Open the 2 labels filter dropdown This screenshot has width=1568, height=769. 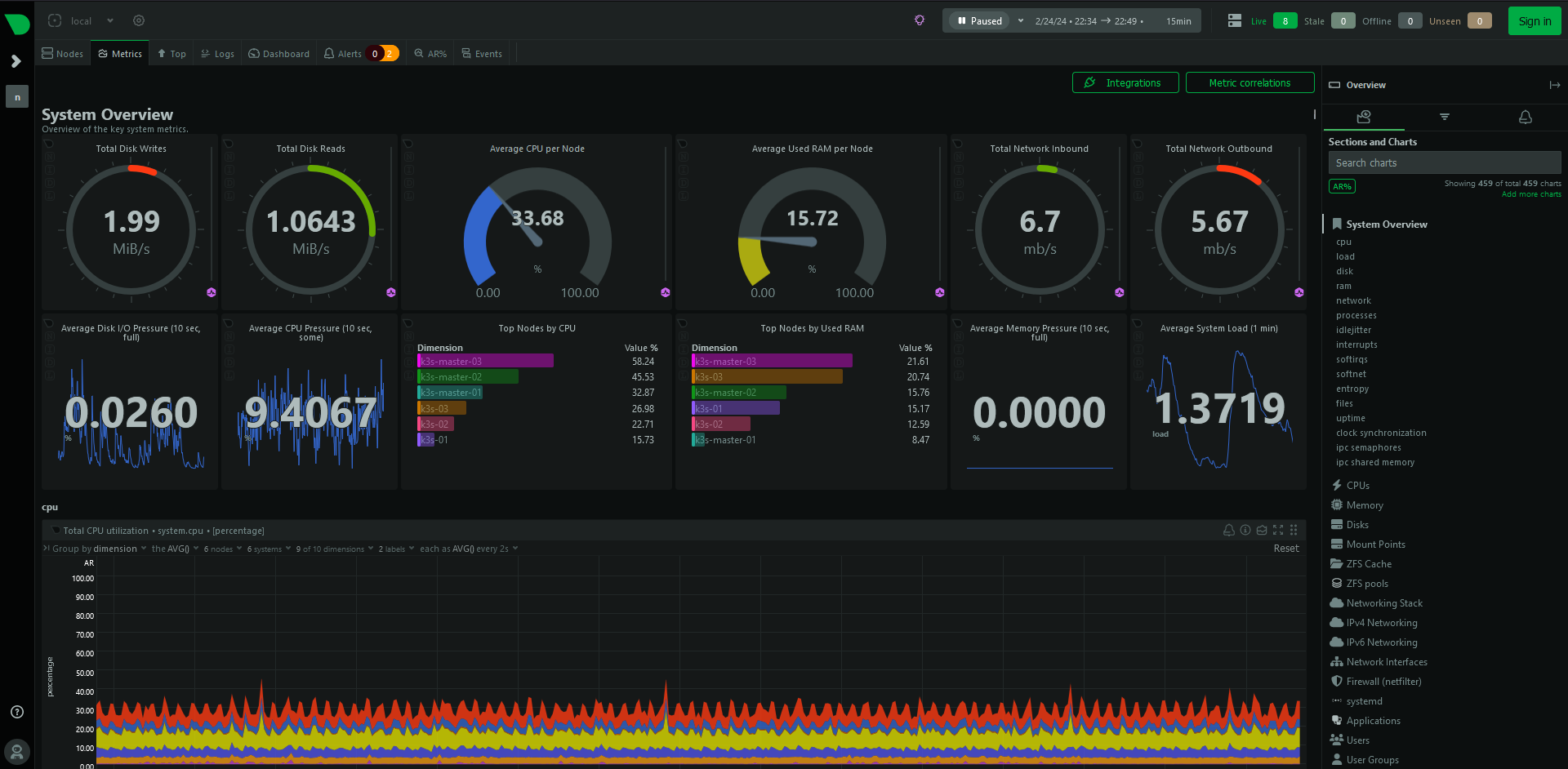tap(396, 549)
